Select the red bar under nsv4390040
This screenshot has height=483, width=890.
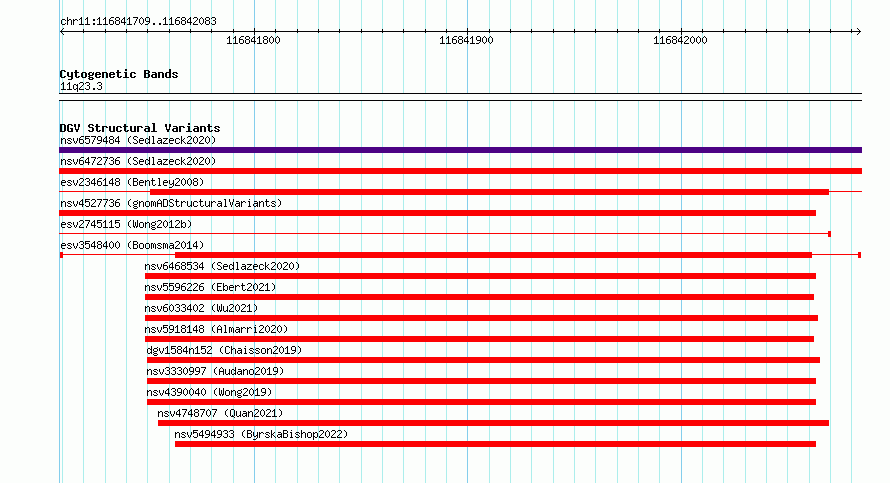pyautogui.click(x=481, y=402)
